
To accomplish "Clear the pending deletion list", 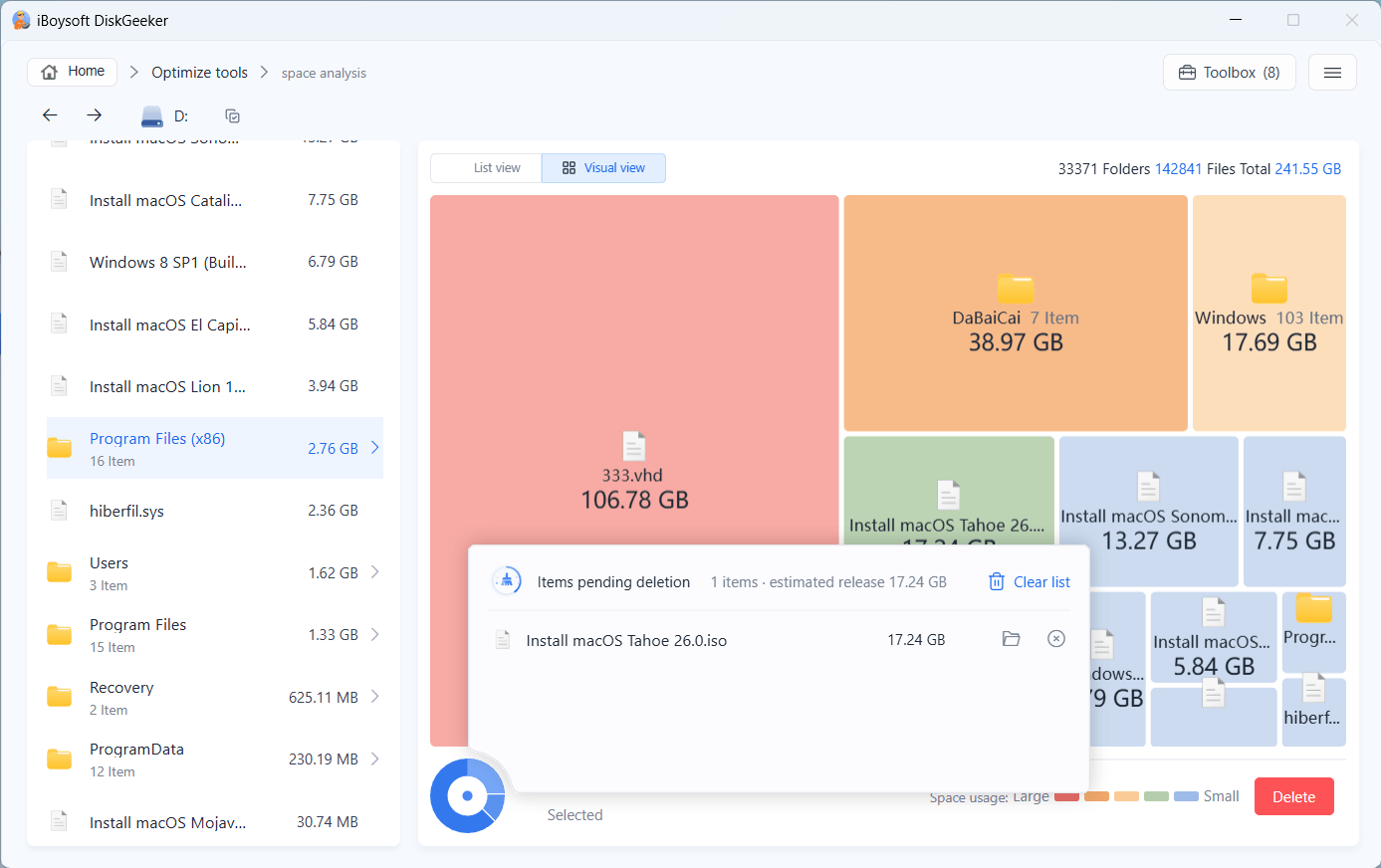I will 1029,582.
